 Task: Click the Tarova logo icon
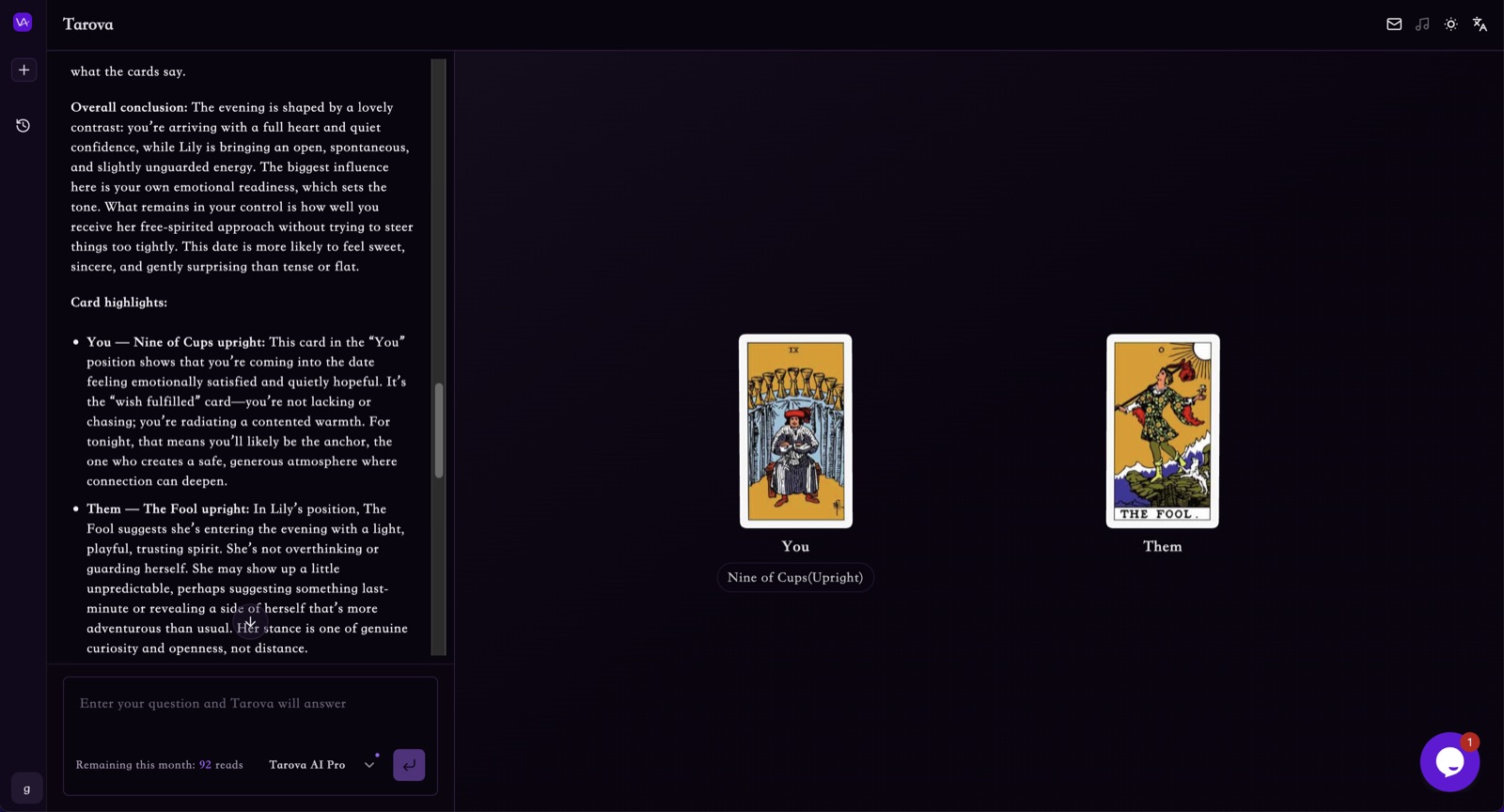(23, 23)
